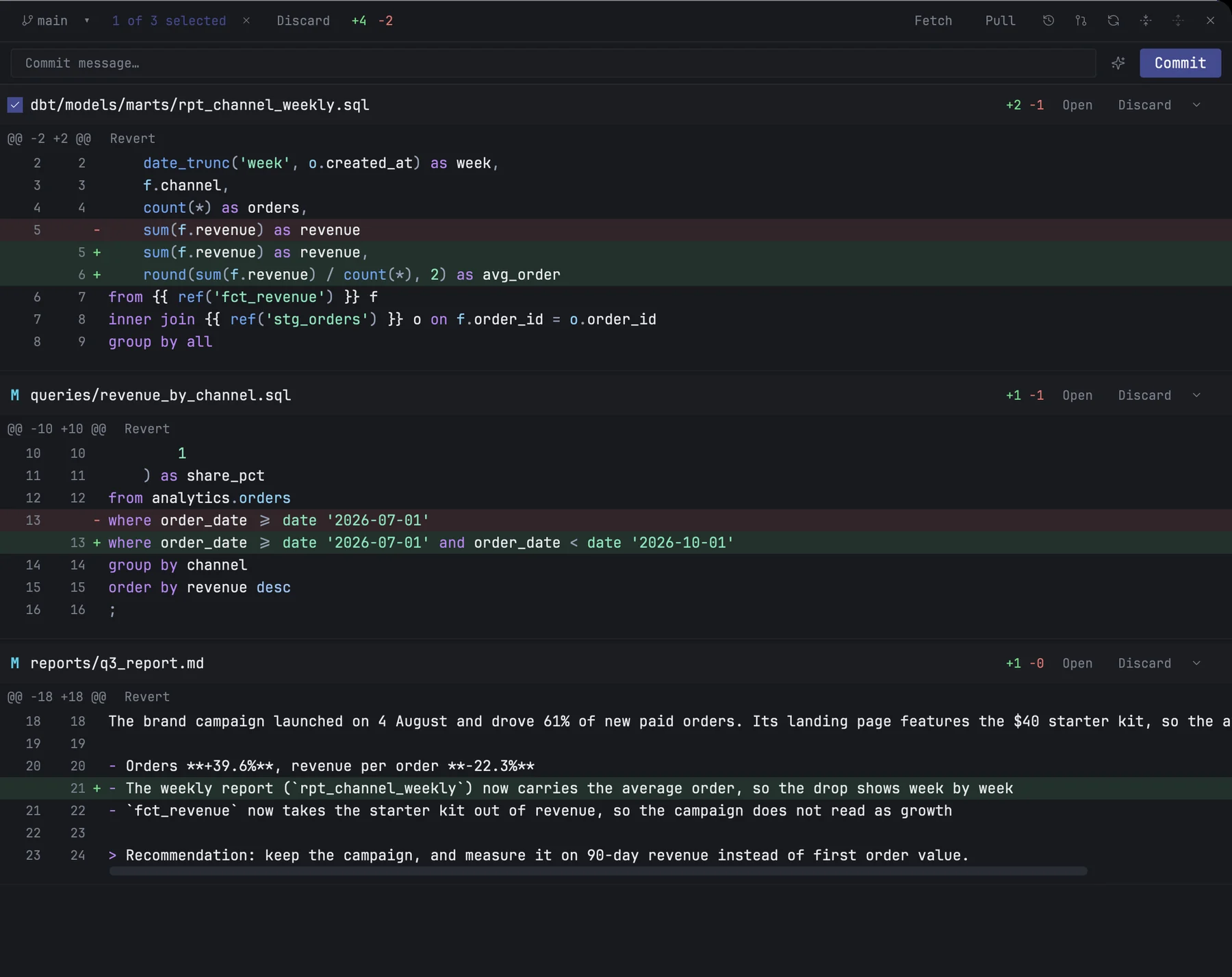Click the pull request branch icon
The image size is (1232, 977).
pos(1081,21)
